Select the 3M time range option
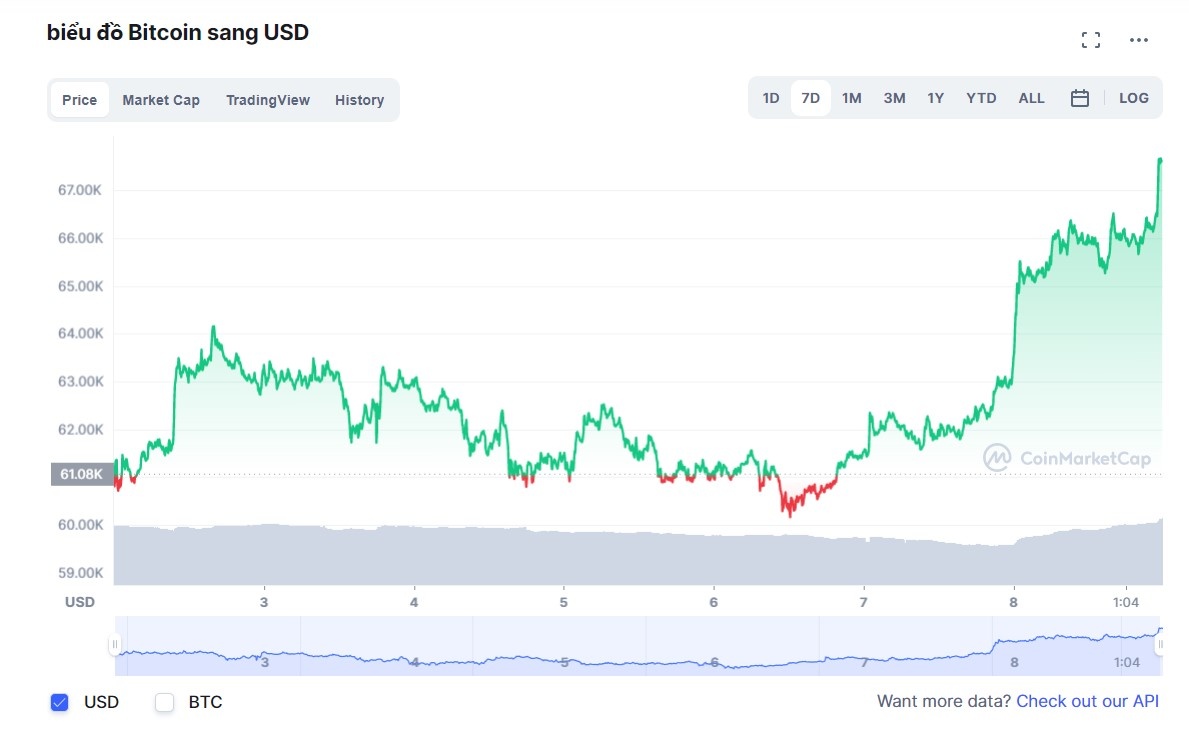The height and width of the screenshot is (745, 1189). 893,97
